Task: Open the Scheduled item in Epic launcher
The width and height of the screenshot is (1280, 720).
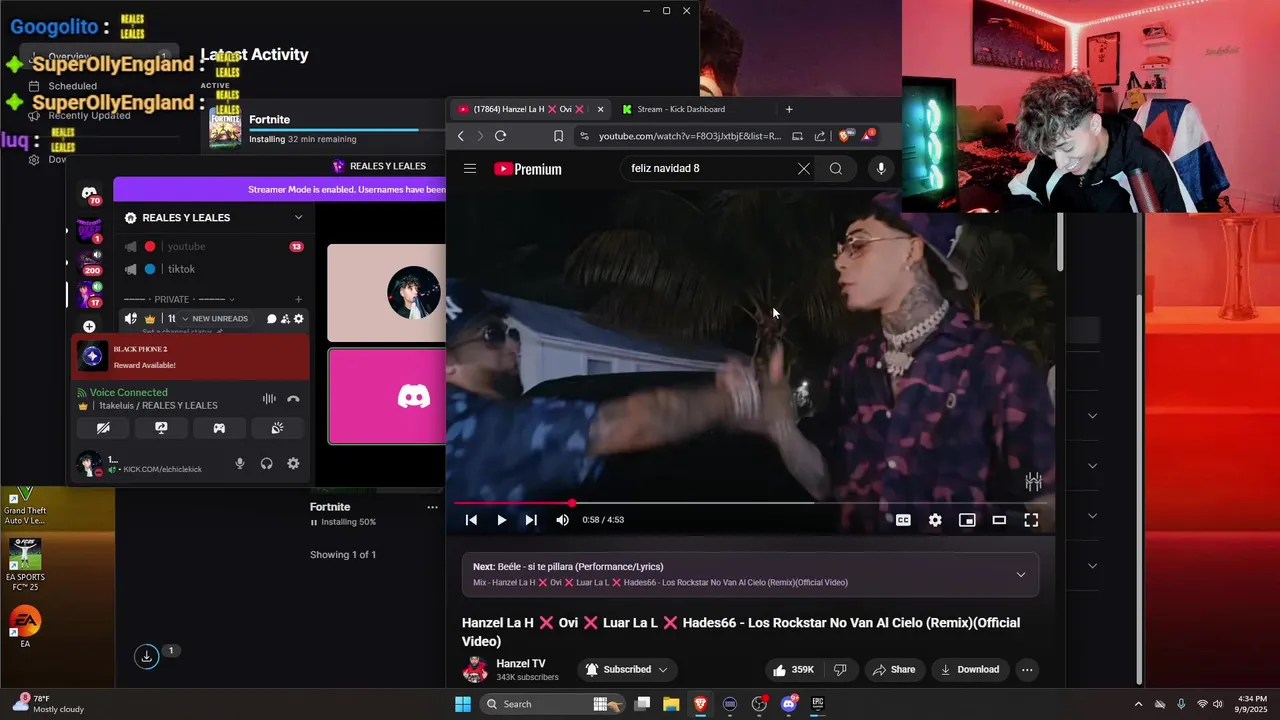Action: (72, 86)
